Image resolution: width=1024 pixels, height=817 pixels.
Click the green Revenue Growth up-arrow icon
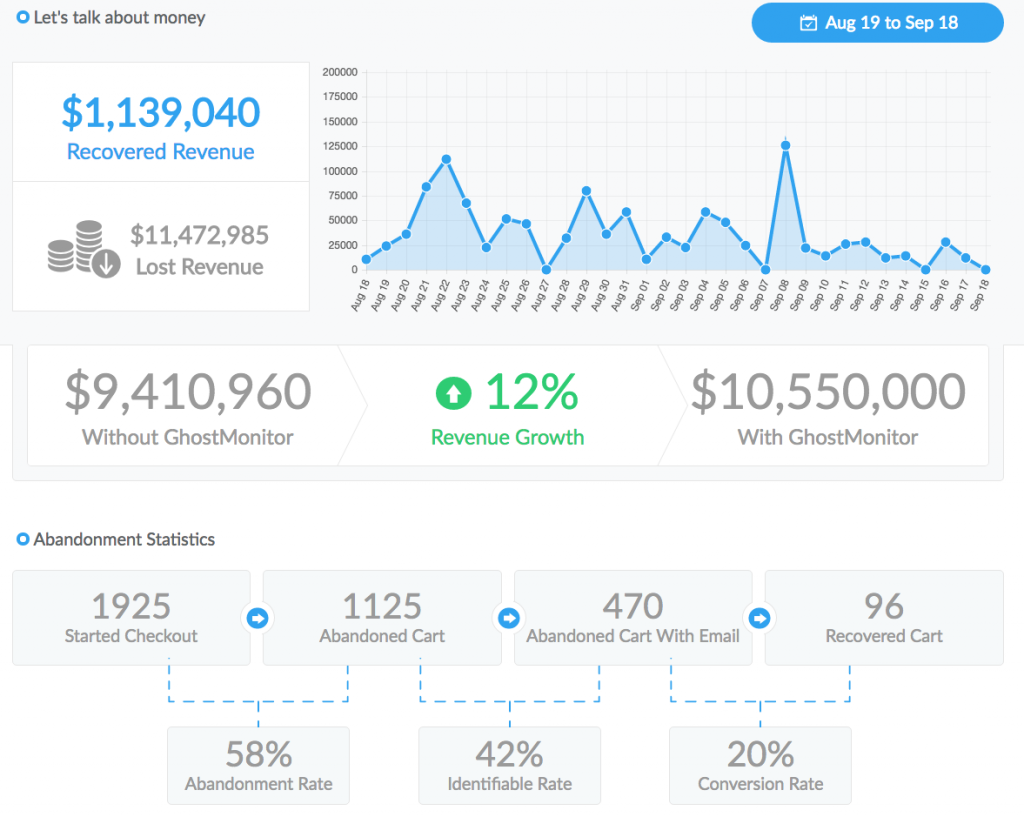click(x=453, y=394)
